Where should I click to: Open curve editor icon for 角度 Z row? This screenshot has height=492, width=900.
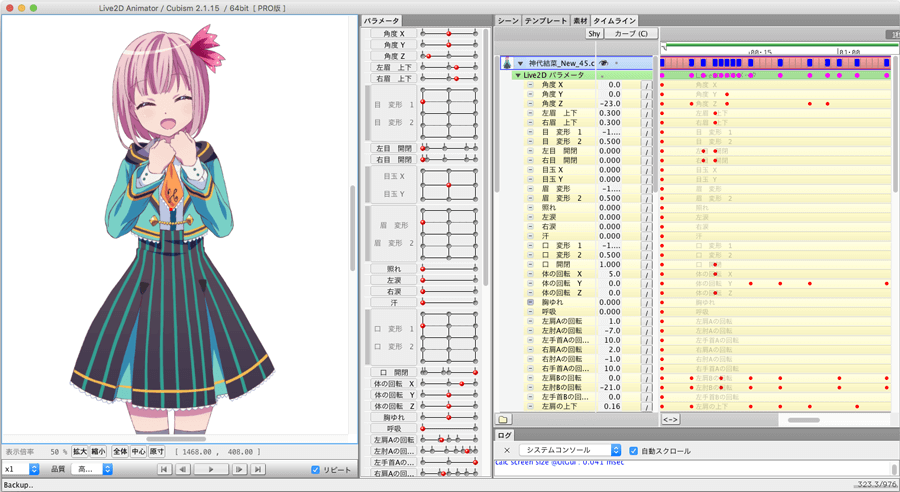coord(647,104)
